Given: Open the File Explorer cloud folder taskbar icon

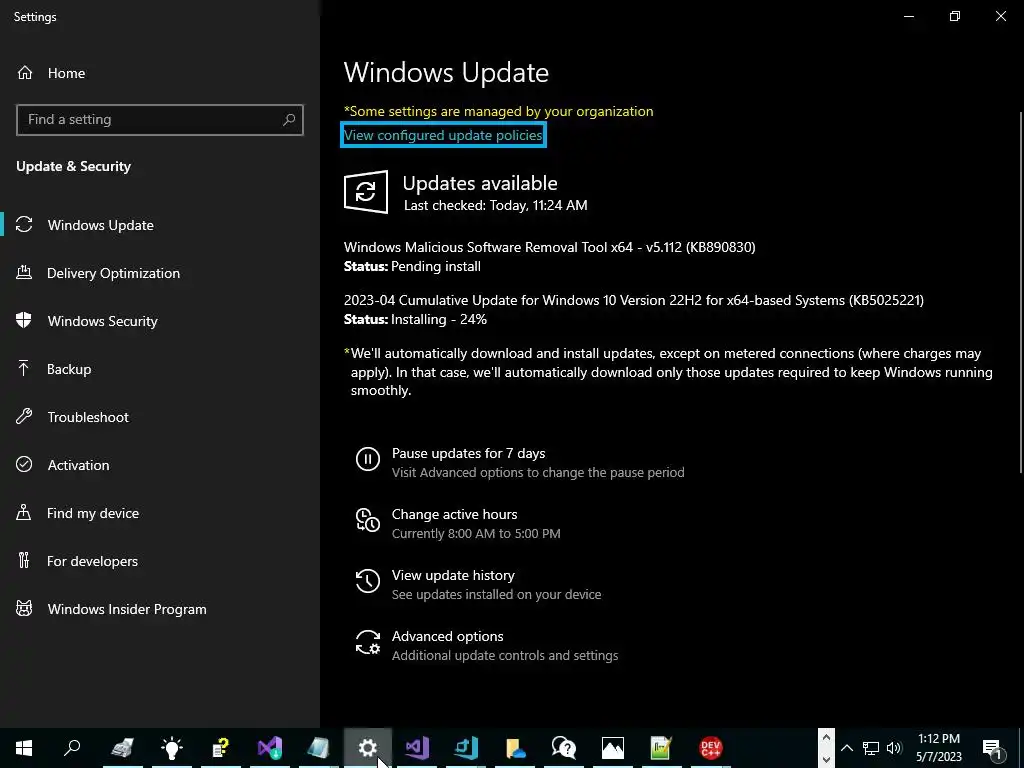Looking at the screenshot, I should pos(515,748).
